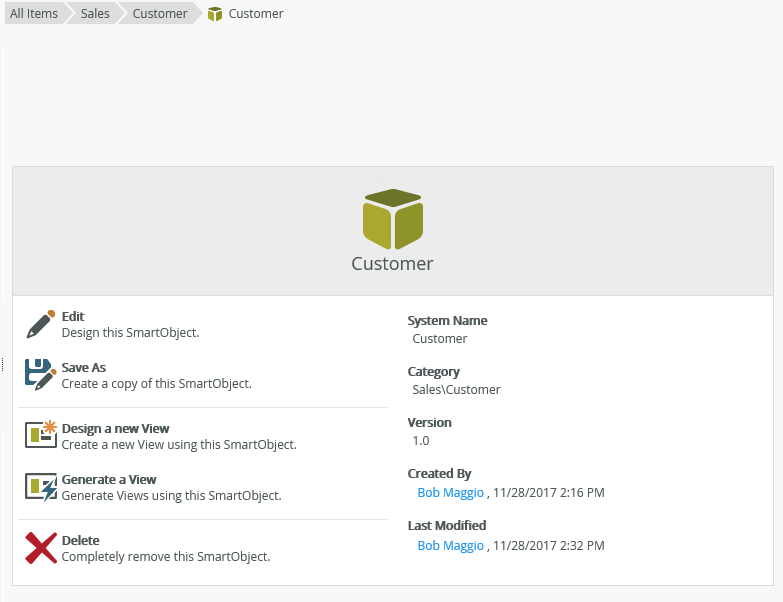Click the Sales\Customer category value
Image resolution: width=783 pixels, height=602 pixels.
click(456, 389)
